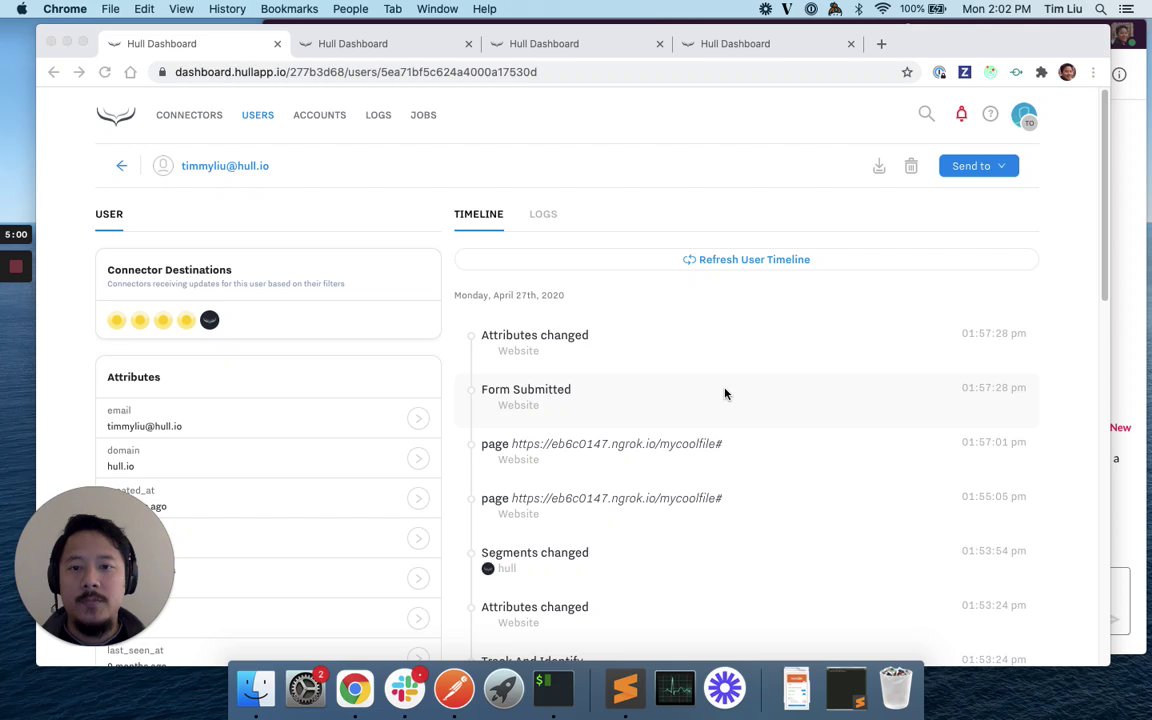The width and height of the screenshot is (1152, 720).
Task: Open Slack from the dock
Action: [x=405, y=688]
